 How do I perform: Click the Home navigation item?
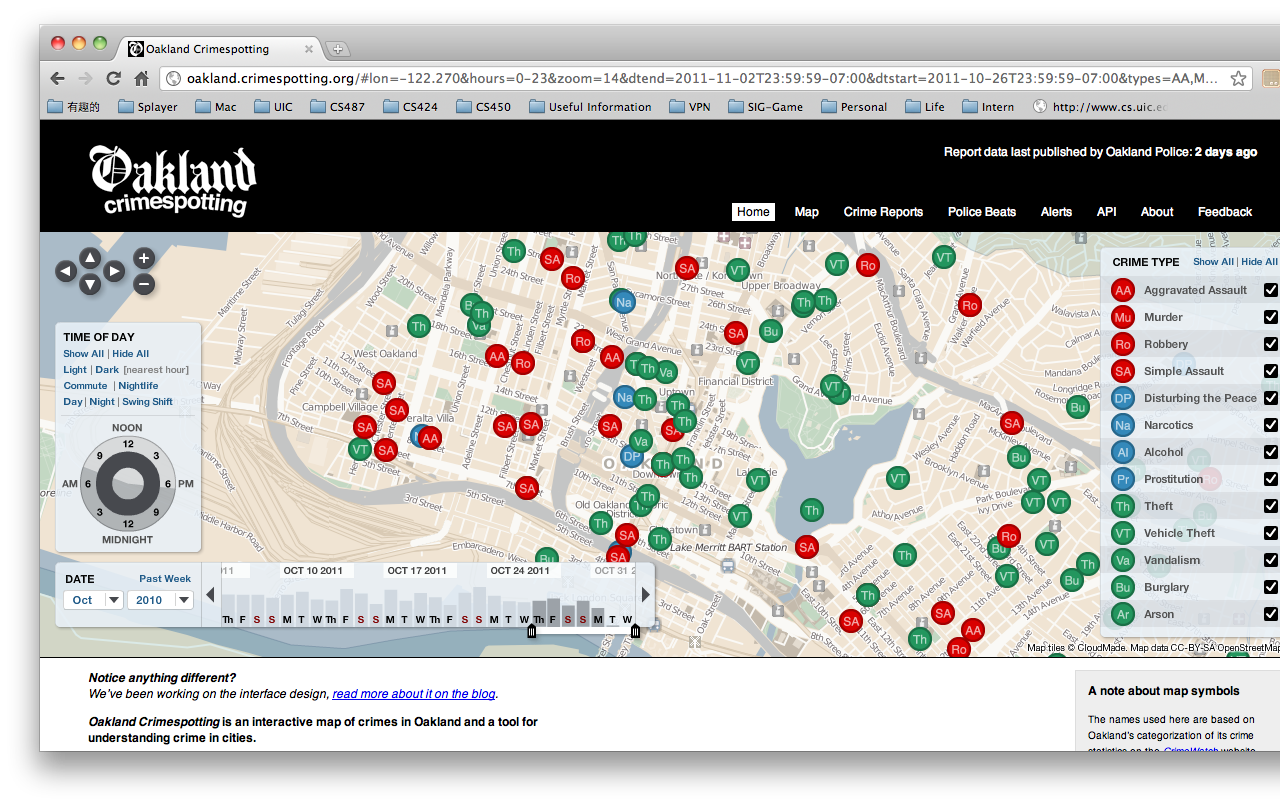click(753, 212)
